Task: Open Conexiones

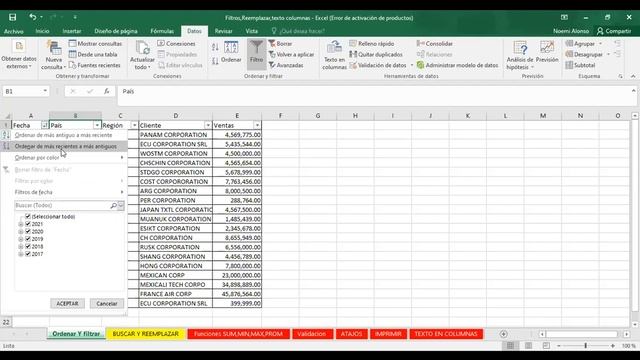Action: pyautogui.click(x=176, y=44)
